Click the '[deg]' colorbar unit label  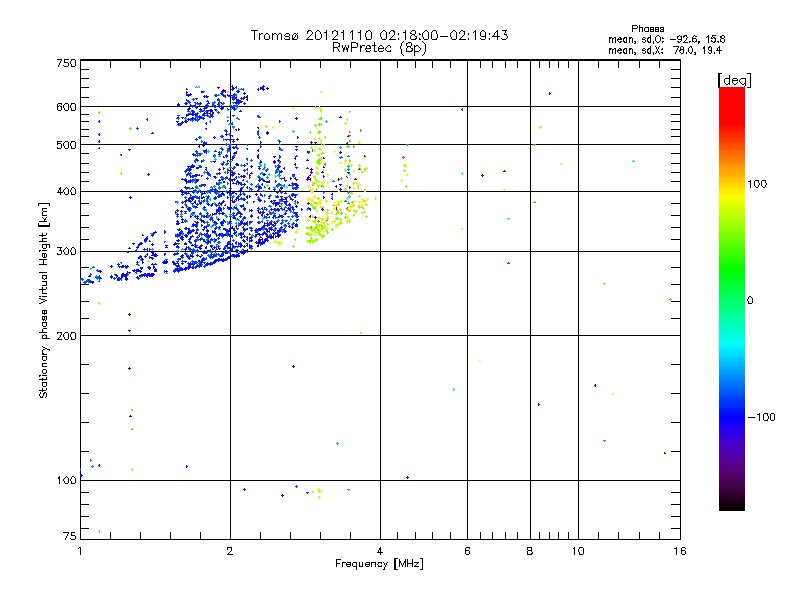734,80
